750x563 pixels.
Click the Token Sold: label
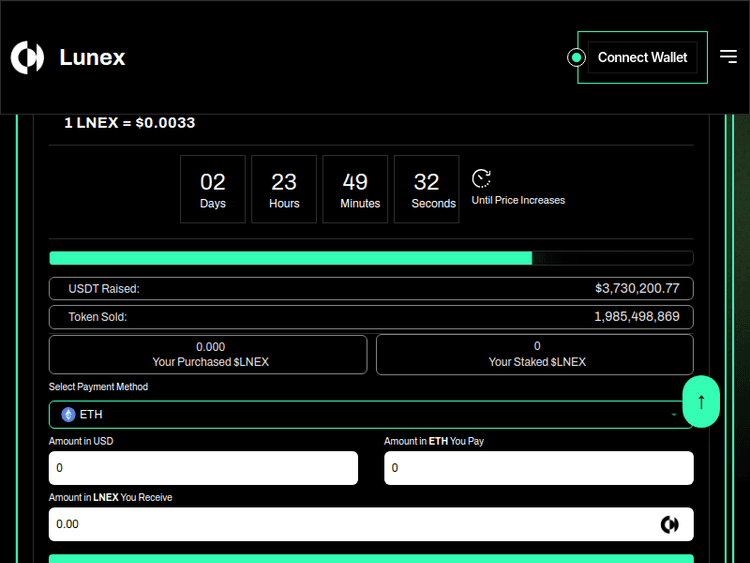tap(98, 317)
